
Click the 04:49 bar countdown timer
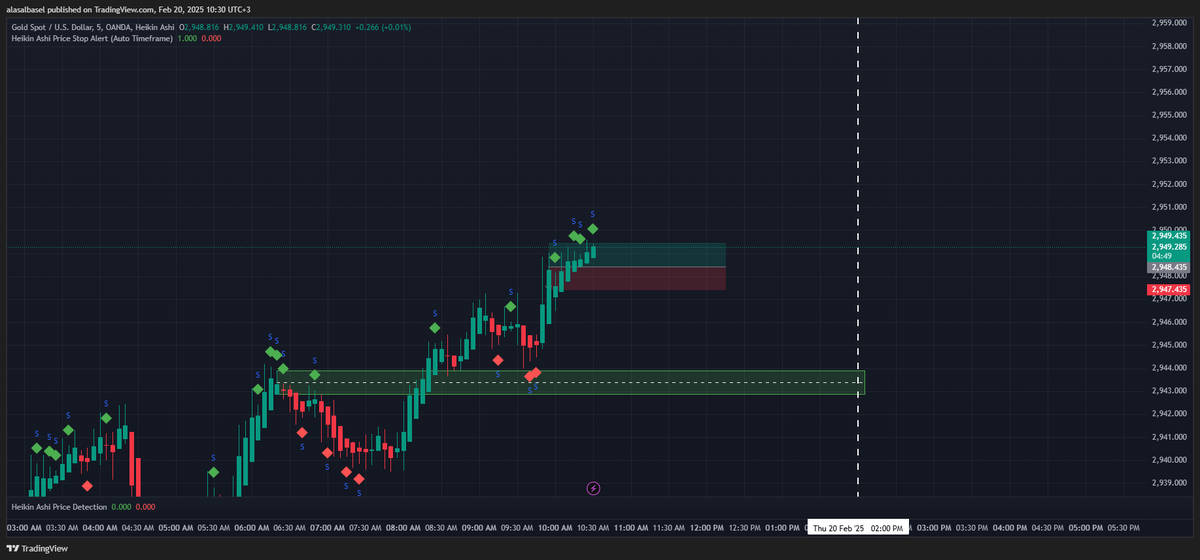[x=1161, y=256]
